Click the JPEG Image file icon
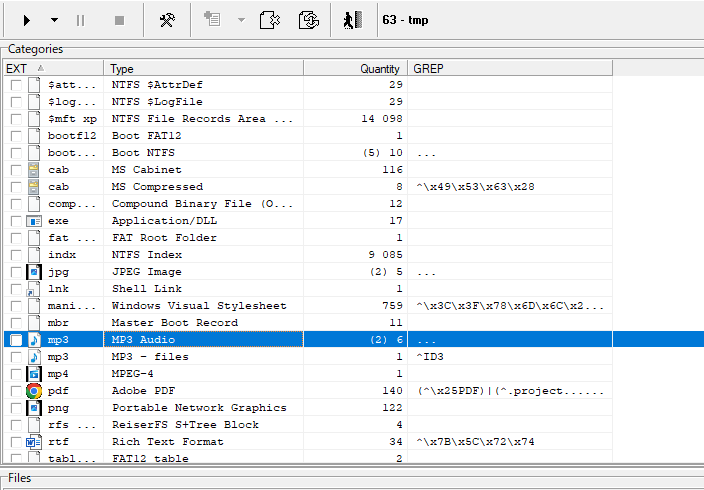704x490 pixels. tap(34, 272)
